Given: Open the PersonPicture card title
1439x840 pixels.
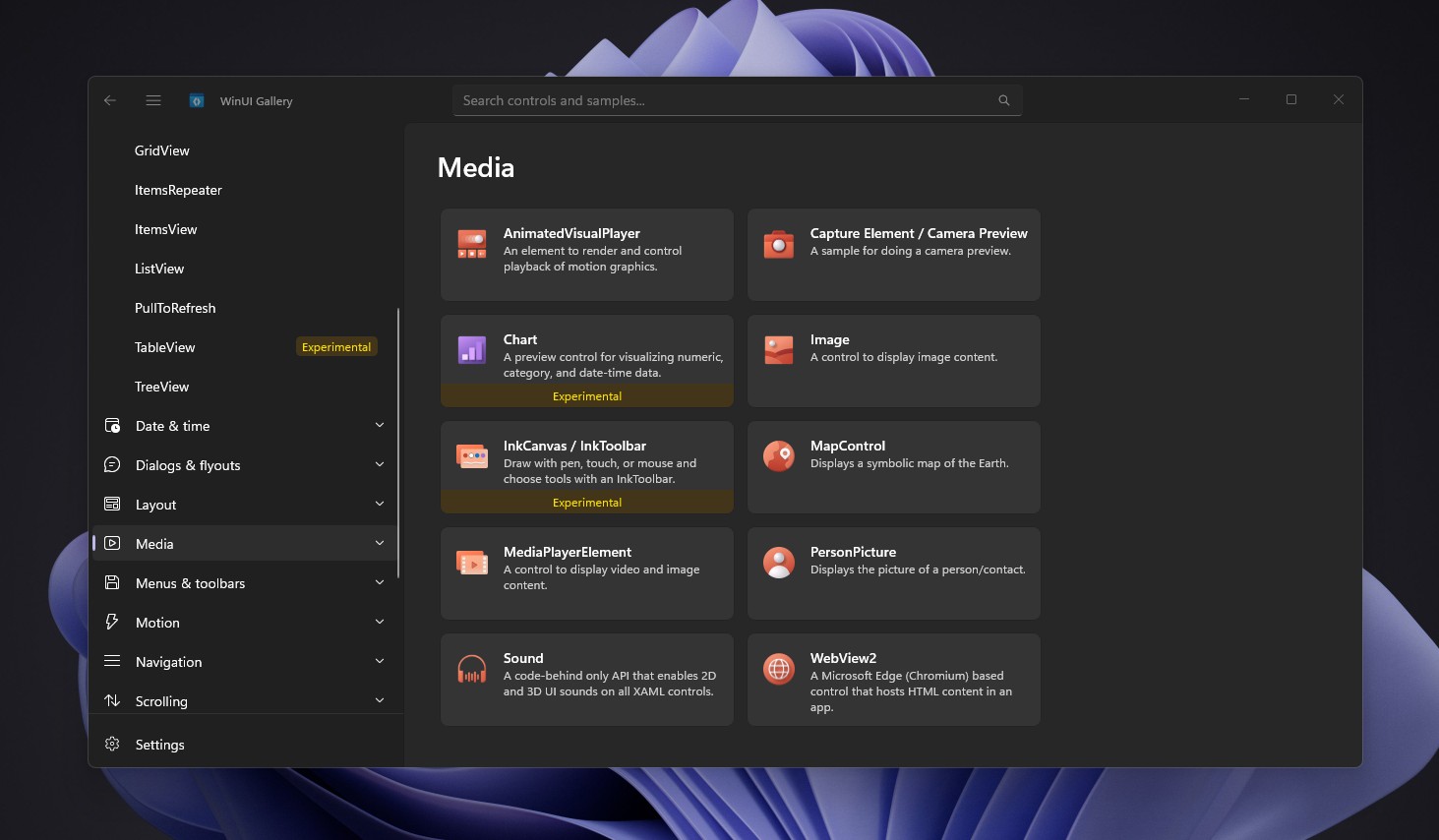Looking at the screenshot, I should pos(853,552).
